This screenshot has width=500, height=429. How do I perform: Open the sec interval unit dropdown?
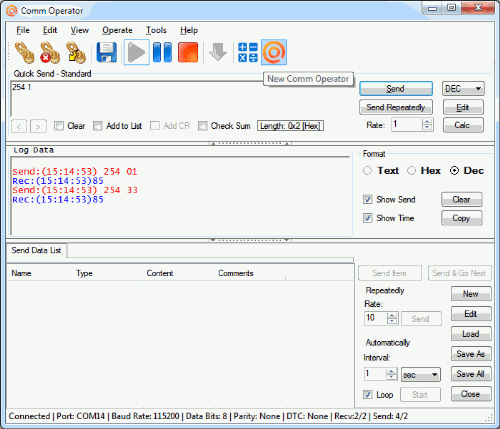[421, 375]
